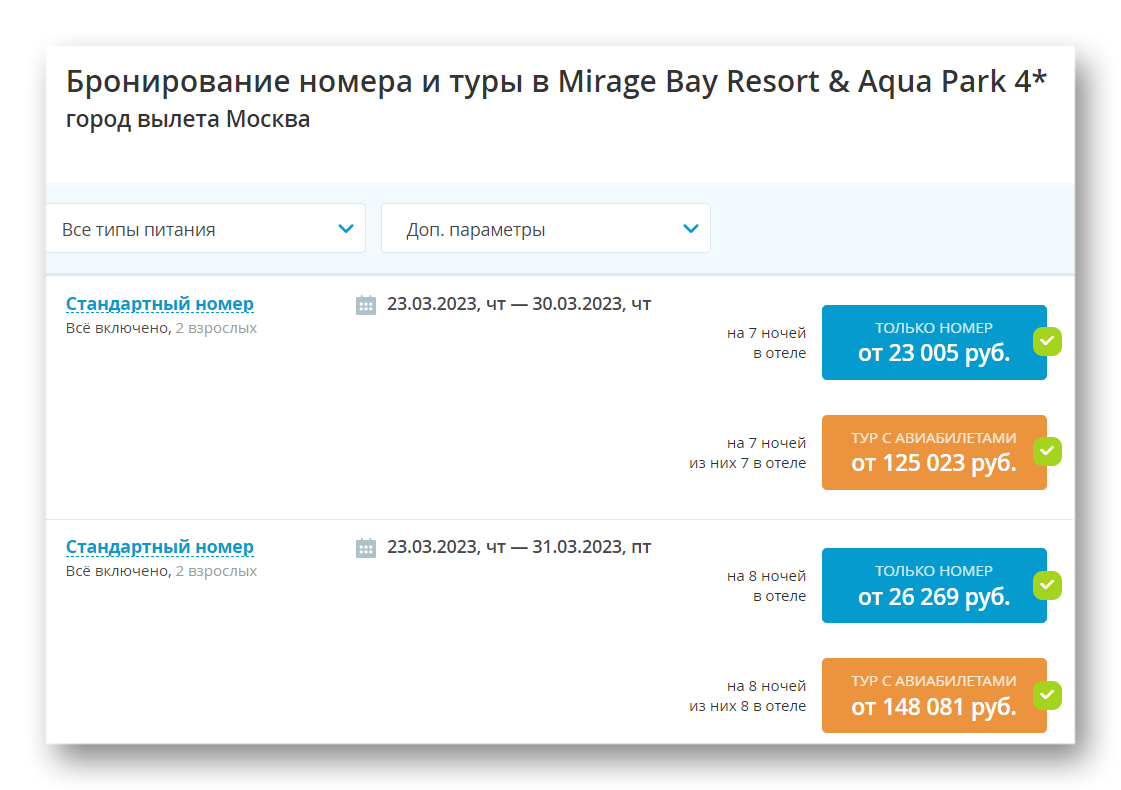Book tour with flights from 125 023 руб.
Image resolution: width=1121 pixels, height=790 pixels.
(934, 453)
